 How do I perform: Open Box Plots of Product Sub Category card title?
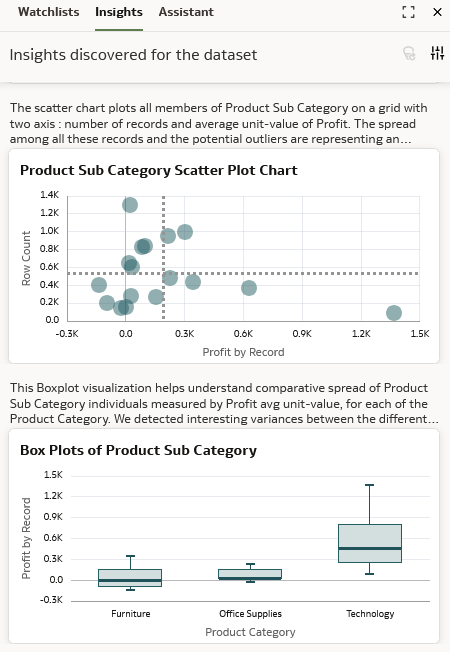click(138, 450)
